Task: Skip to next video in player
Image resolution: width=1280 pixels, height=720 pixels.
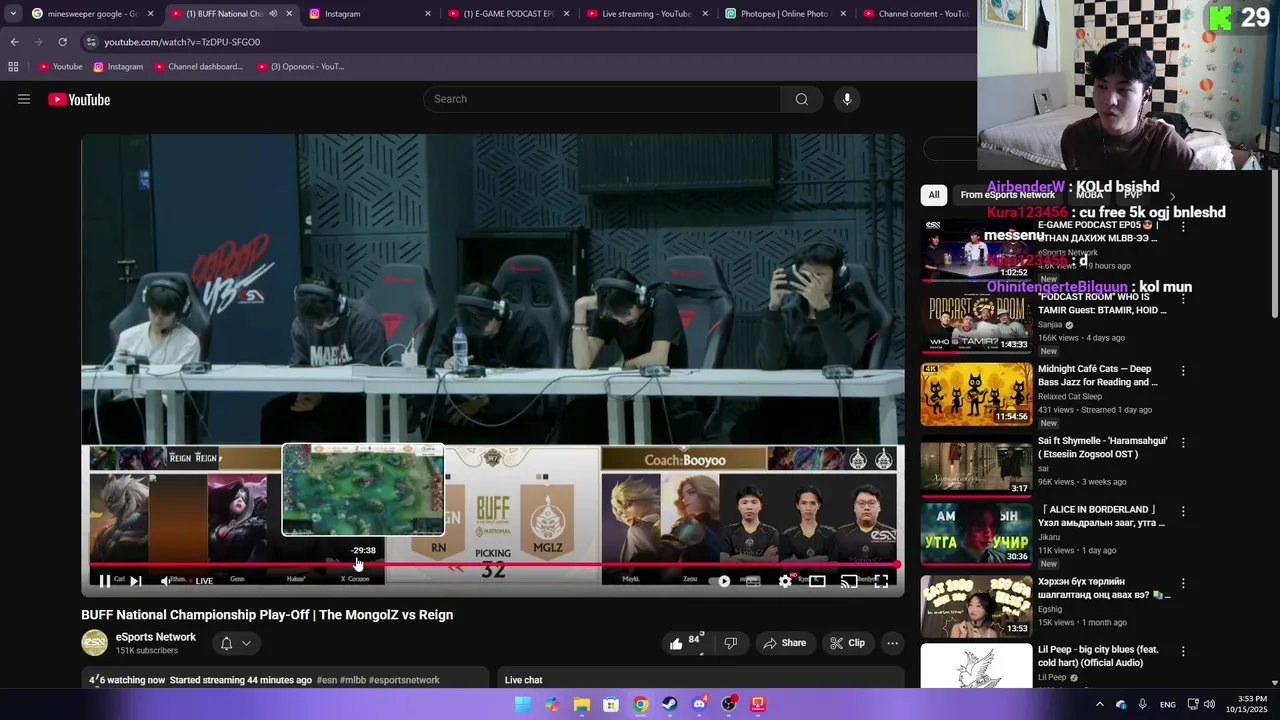Action: (x=136, y=581)
